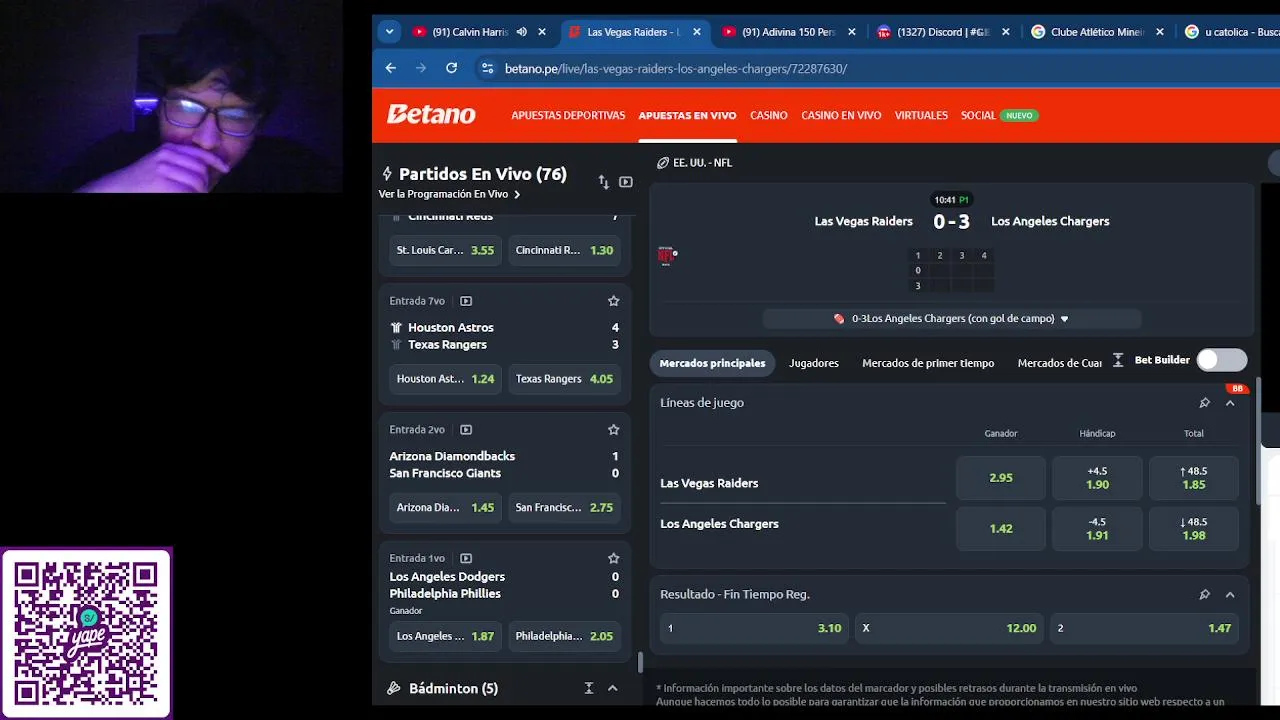Screen dimensions: 1280x720
Task: Bet San Francisco Giants at 2.75
Action: coord(564,507)
